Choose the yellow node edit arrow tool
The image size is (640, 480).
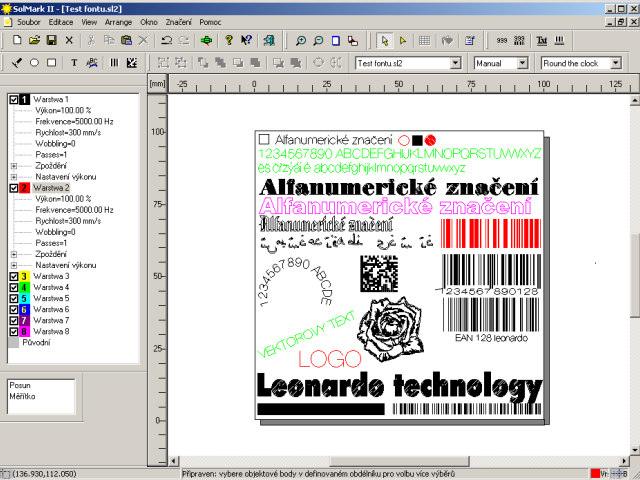(403, 40)
